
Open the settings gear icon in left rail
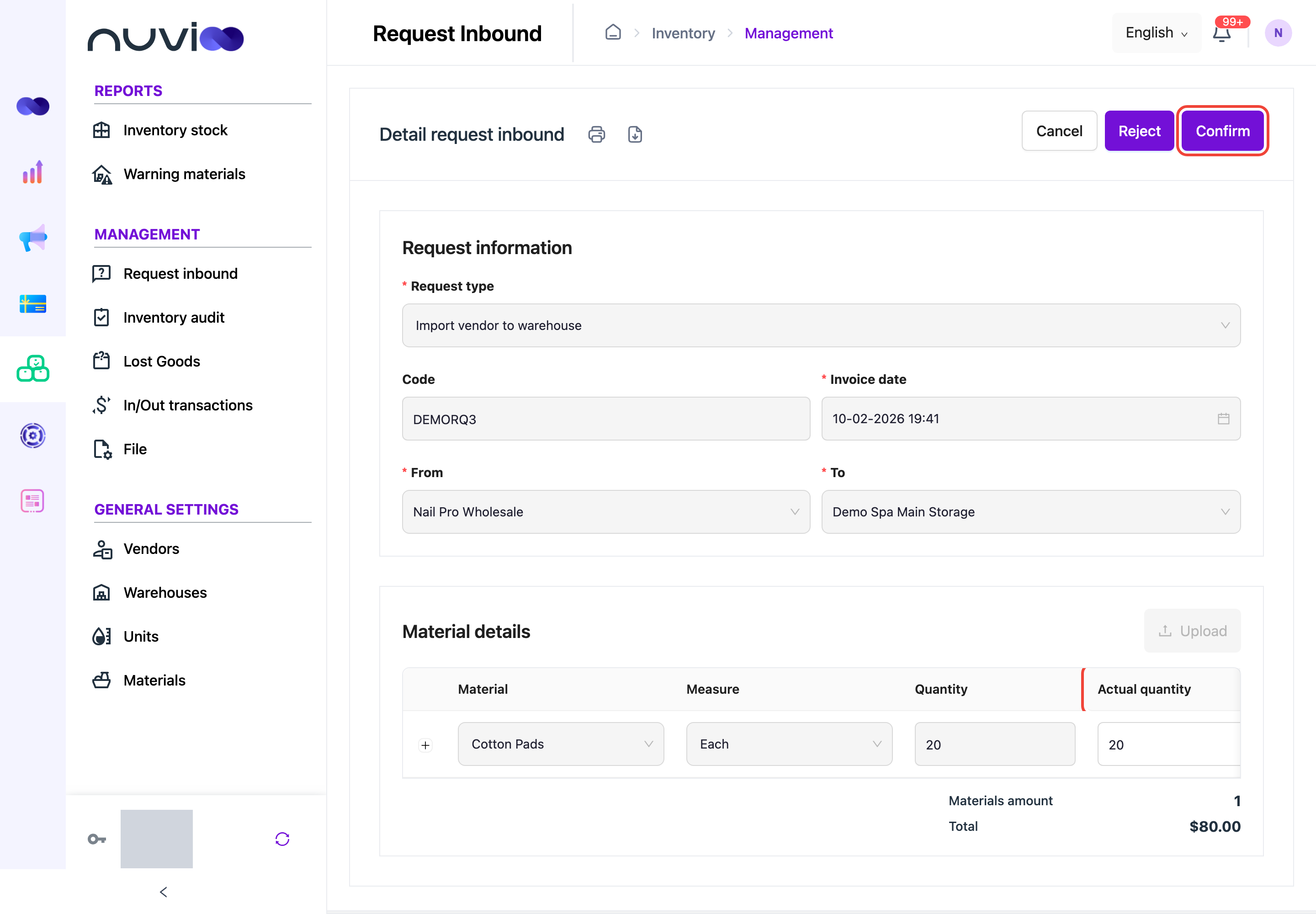[x=32, y=435]
